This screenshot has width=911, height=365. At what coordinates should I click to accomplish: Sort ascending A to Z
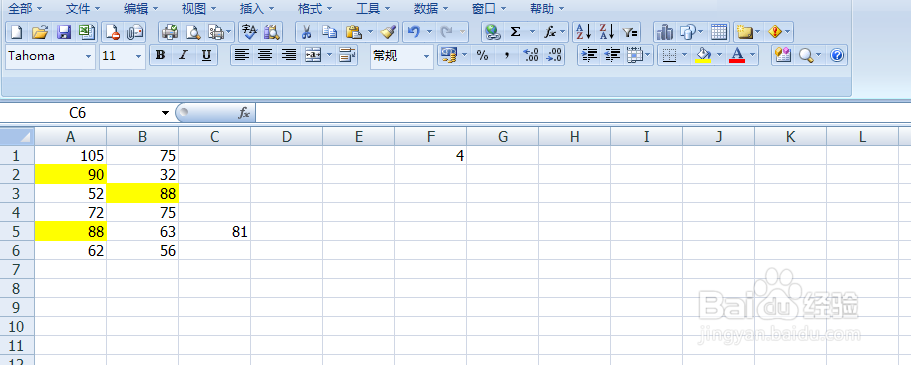point(583,32)
